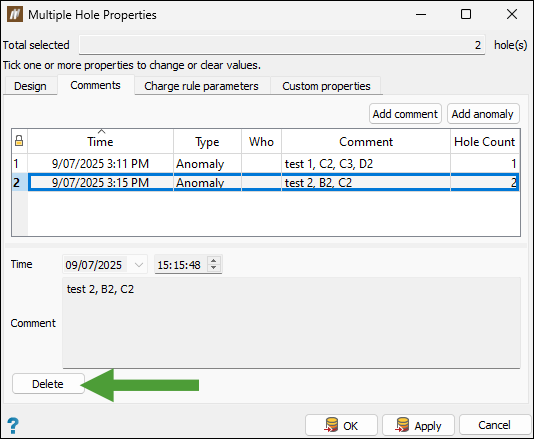This screenshot has width=534, height=440.
Task: Click the database icon on Apply button
Action: (402, 425)
